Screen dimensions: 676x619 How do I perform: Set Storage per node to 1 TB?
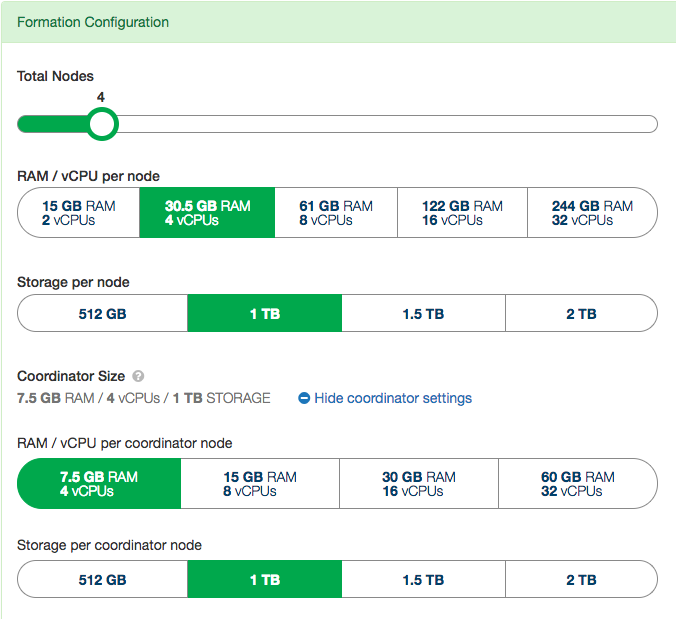(x=265, y=313)
